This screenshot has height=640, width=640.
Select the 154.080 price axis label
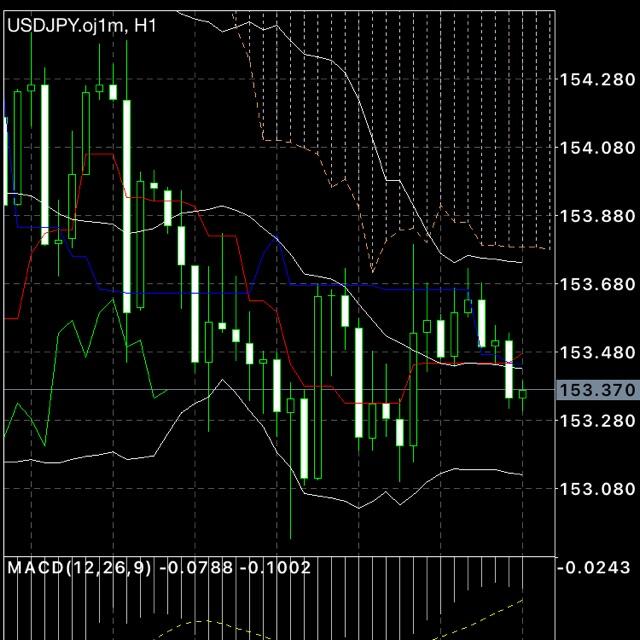597,148
